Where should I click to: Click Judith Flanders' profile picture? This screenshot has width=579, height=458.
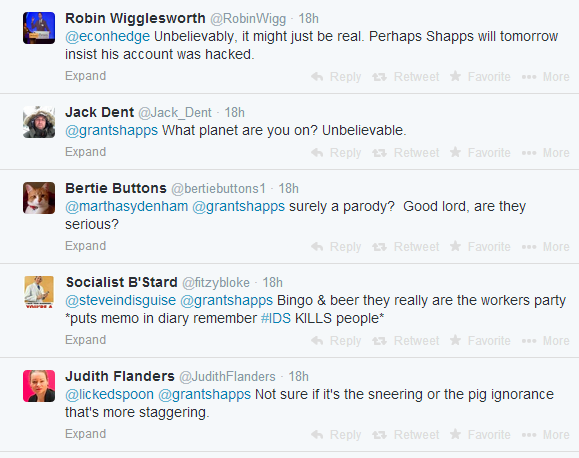coord(39,386)
